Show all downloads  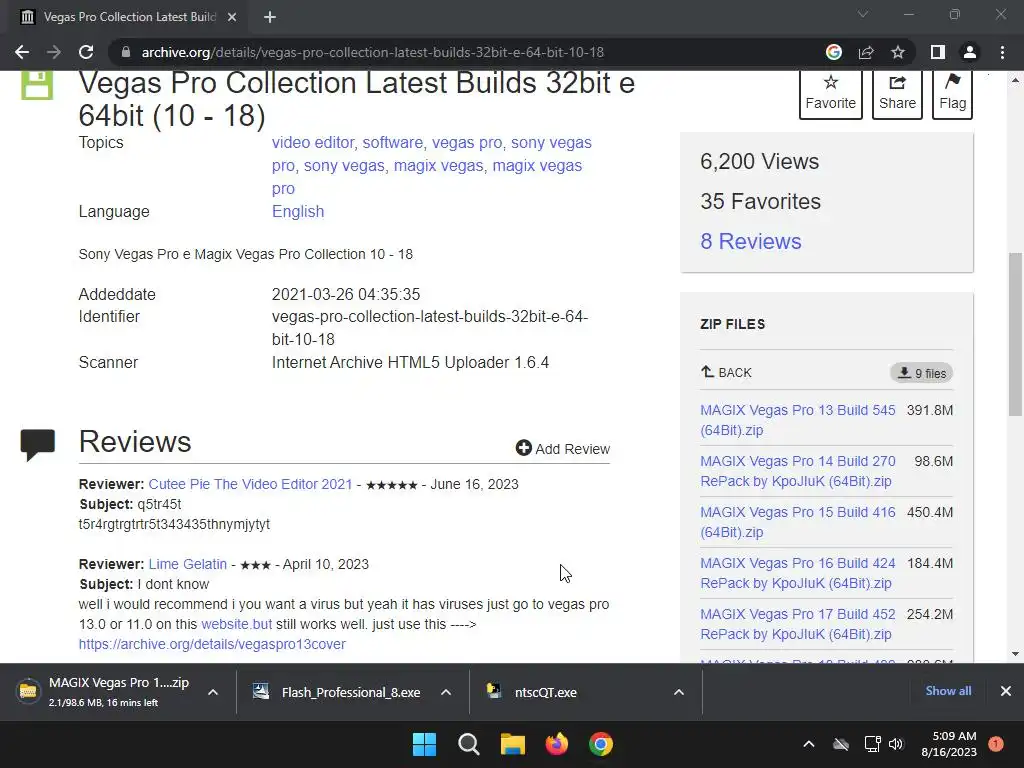tap(948, 691)
